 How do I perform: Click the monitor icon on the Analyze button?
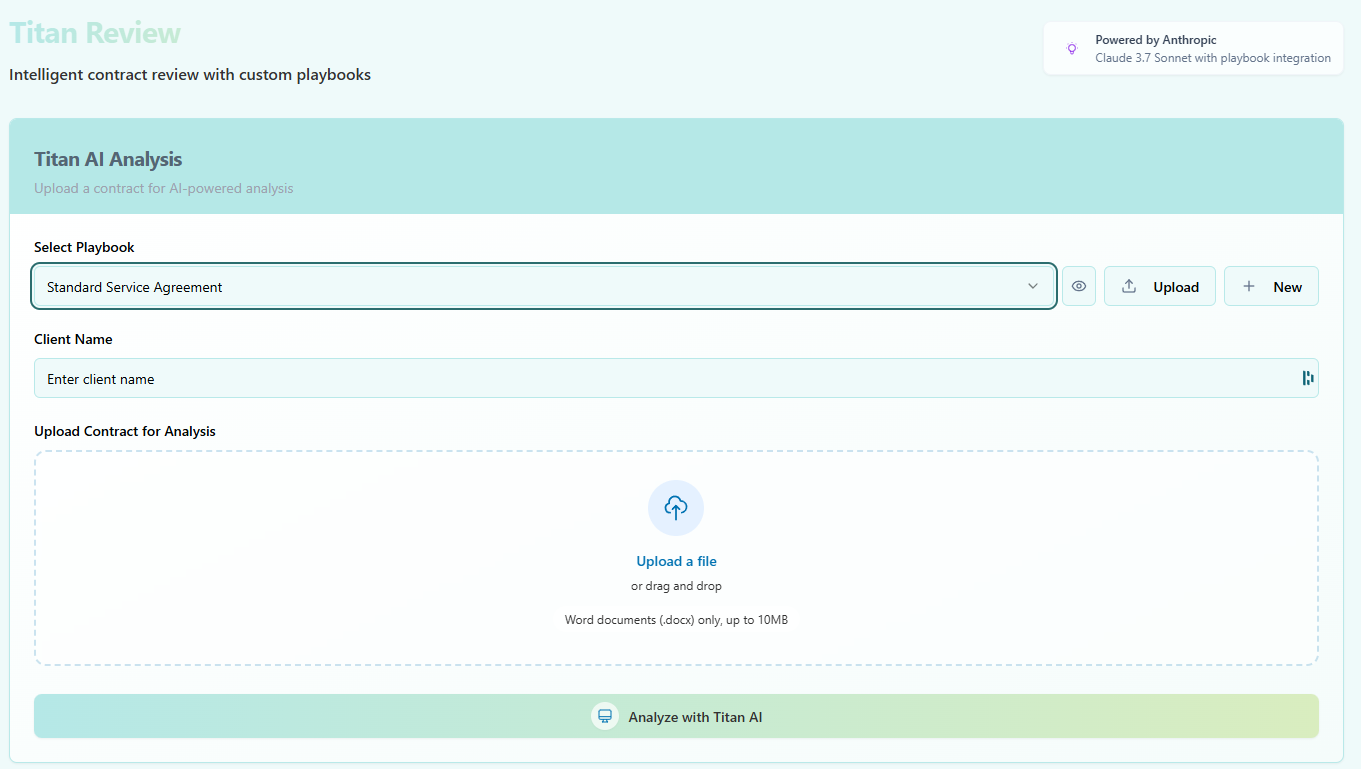tap(604, 716)
